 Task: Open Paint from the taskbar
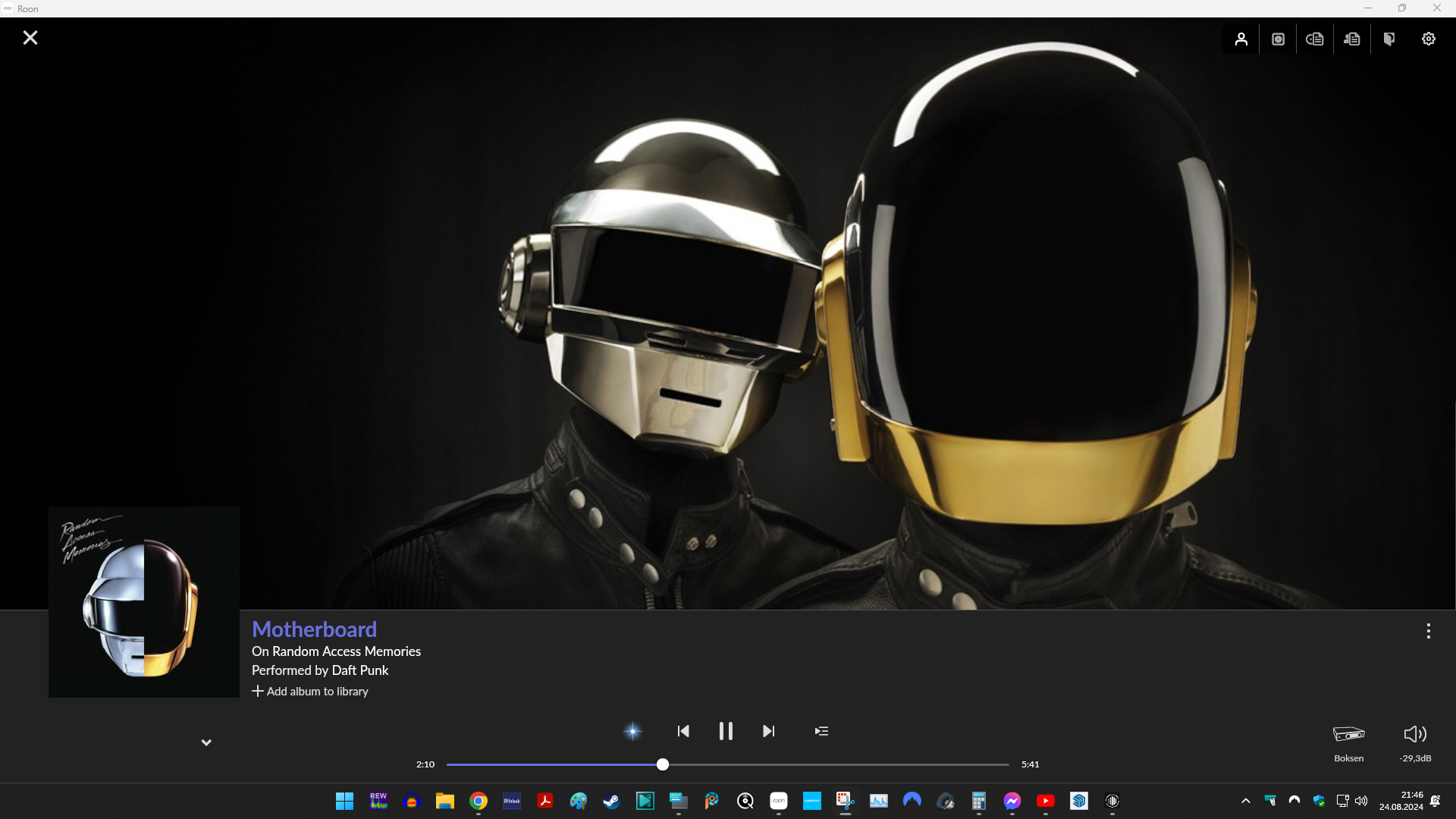coord(579,801)
